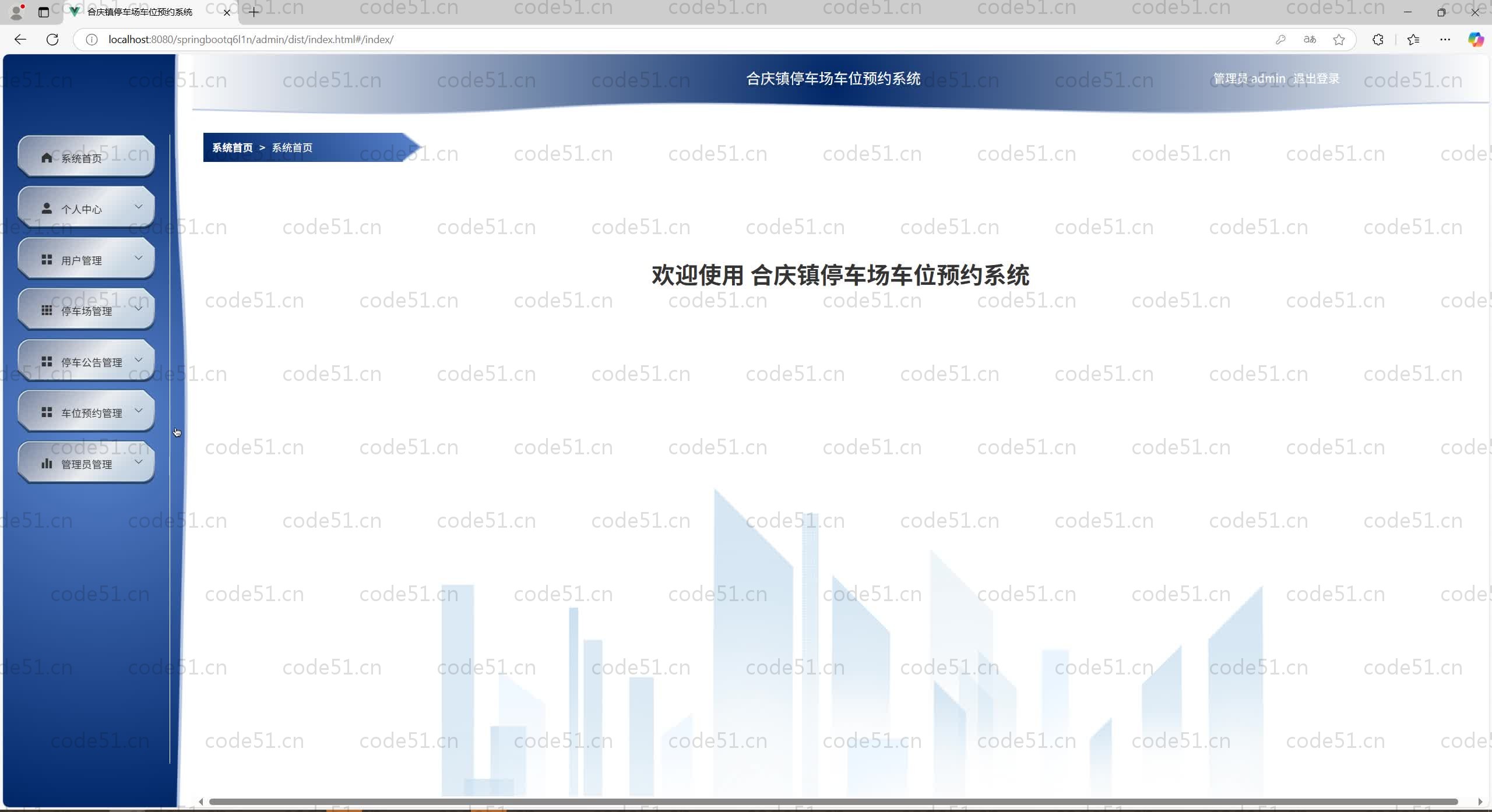
Task: Click the person icon beside 个人中心
Action: [x=47, y=209]
